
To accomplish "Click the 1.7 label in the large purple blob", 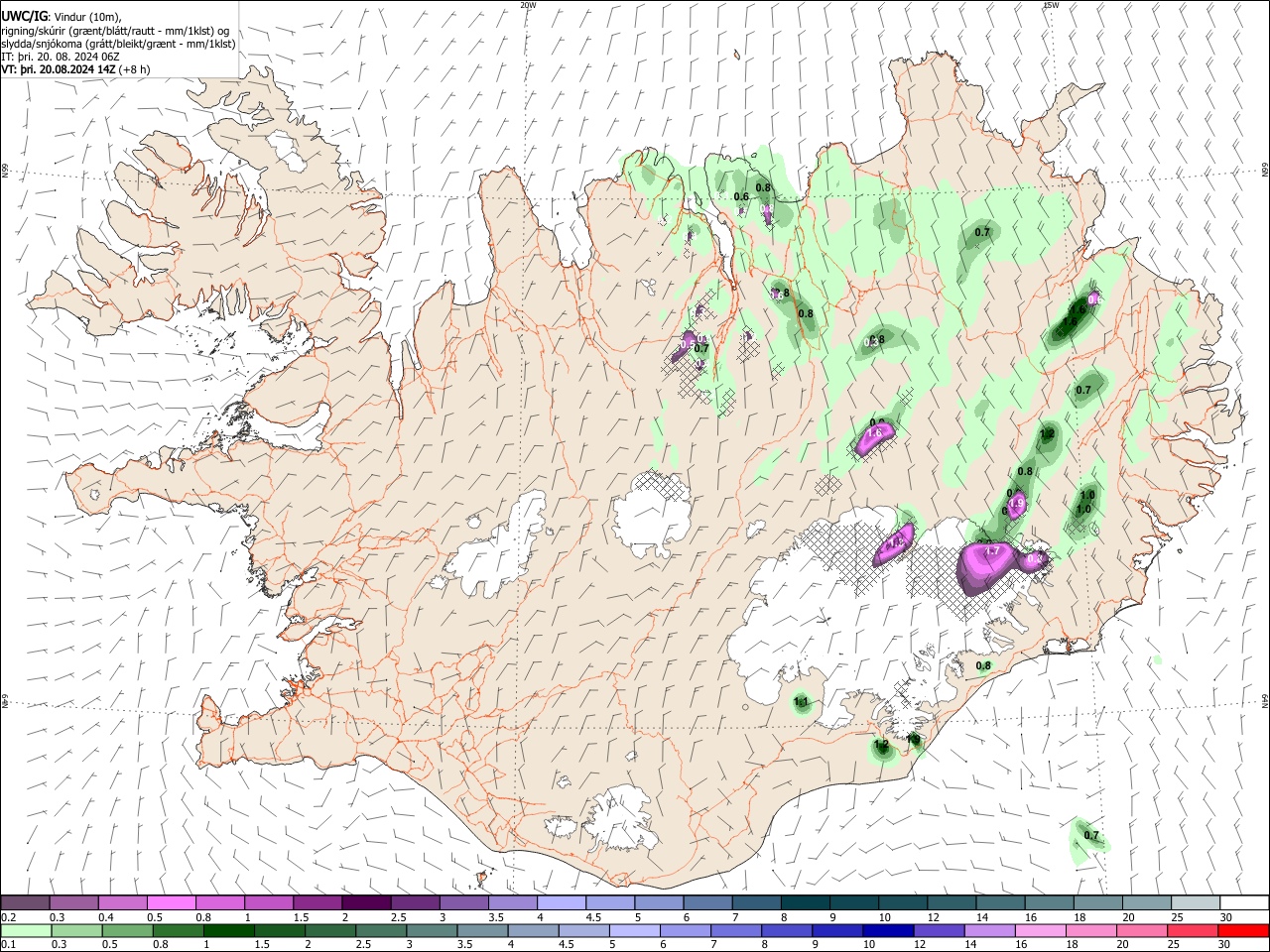I will pos(990,550).
